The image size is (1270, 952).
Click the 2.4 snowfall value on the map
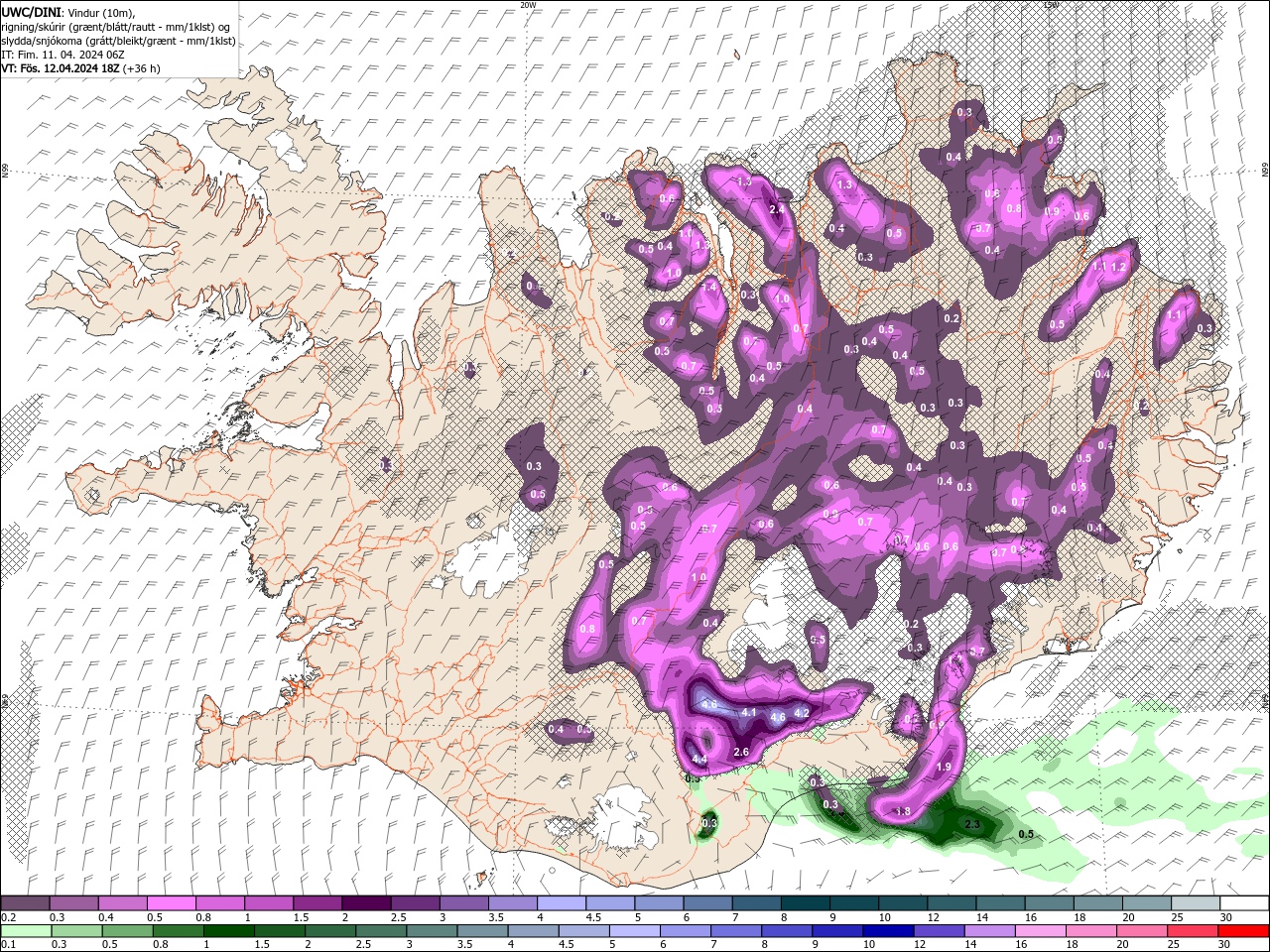tap(777, 209)
